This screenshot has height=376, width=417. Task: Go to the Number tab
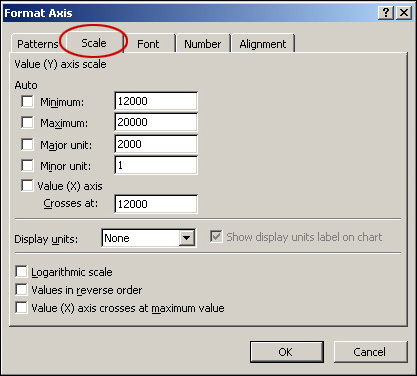coord(203,44)
